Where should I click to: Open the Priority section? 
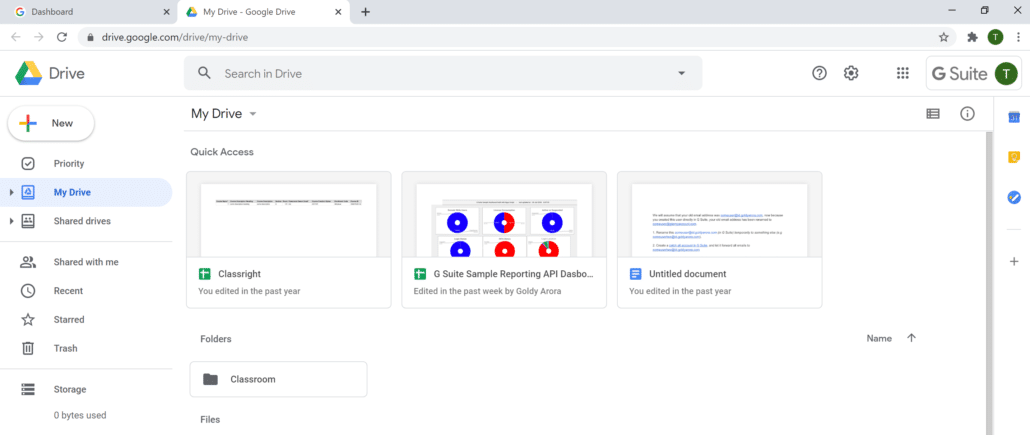point(69,164)
